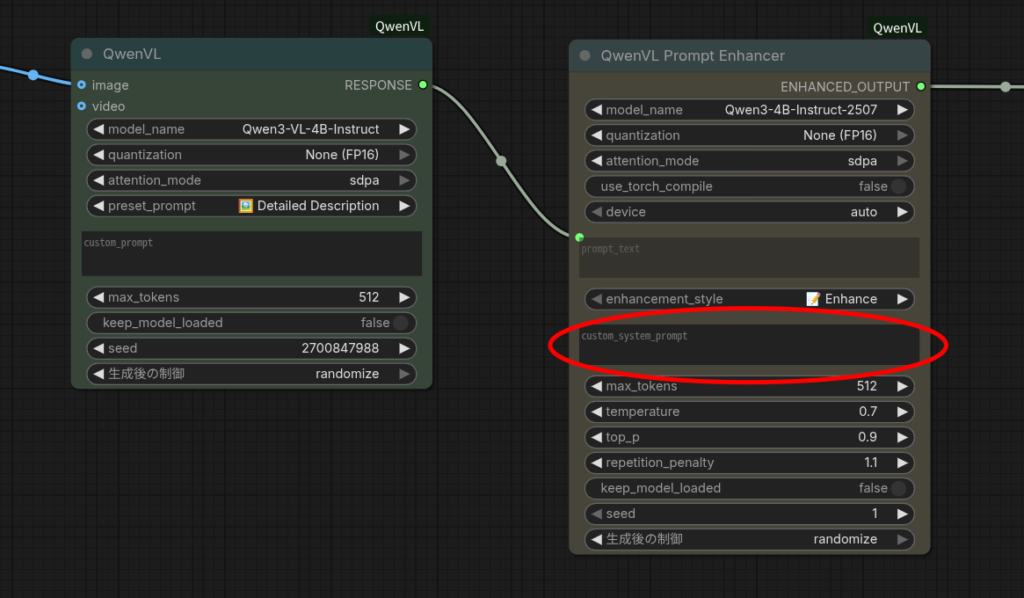Click the custom_system_prompt text area
Image resolution: width=1024 pixels, height=598 pixels.
coord(749,346)
